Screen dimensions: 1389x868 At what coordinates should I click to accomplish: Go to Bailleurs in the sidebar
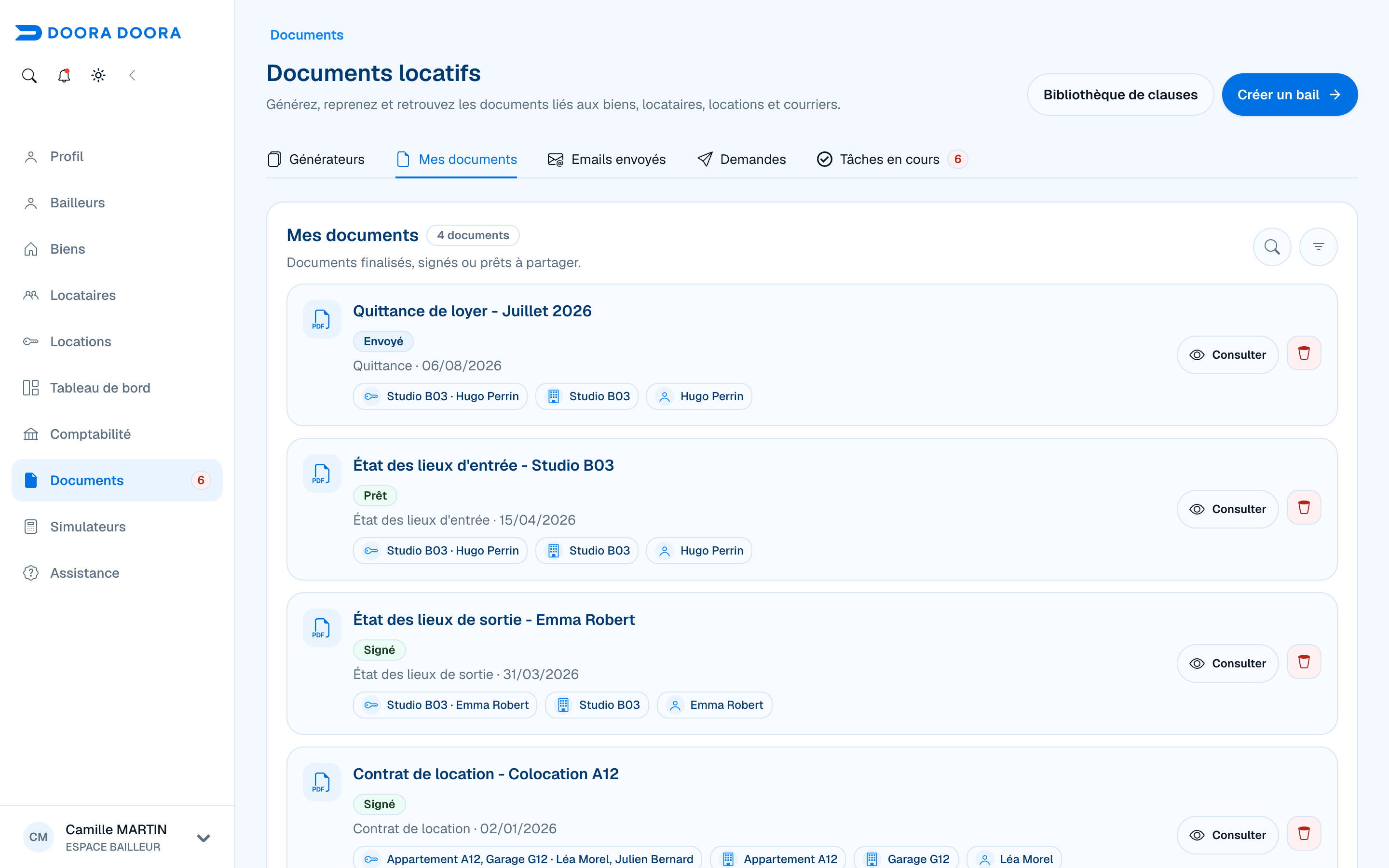pyautogui.click(x=117, y=203)
